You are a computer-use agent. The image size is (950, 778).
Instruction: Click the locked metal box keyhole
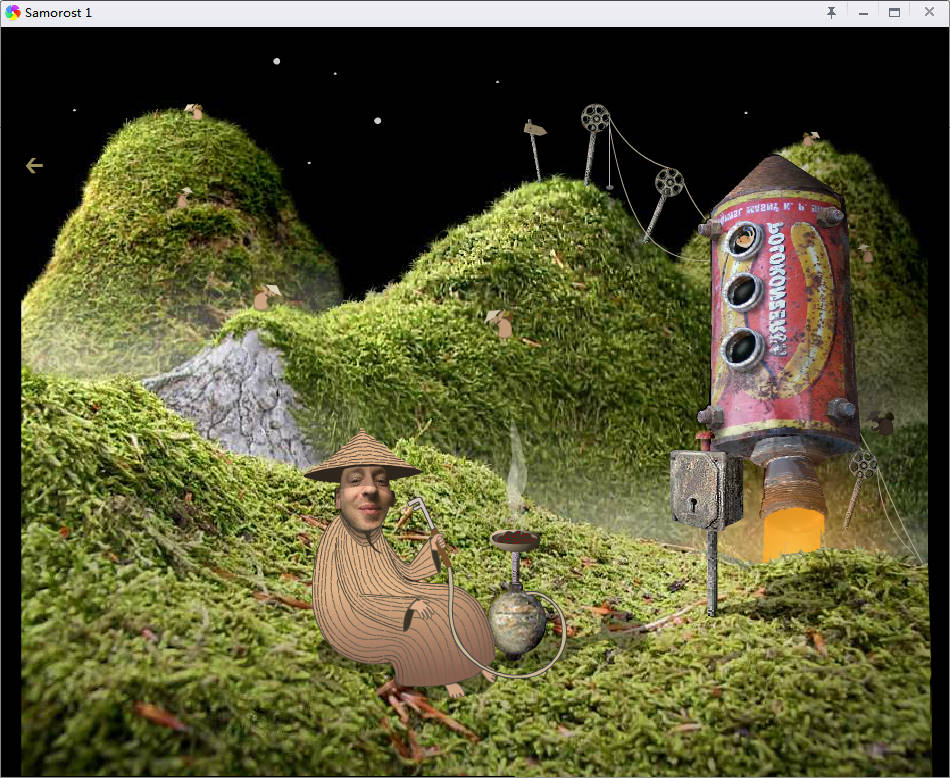tap(692, 504)
